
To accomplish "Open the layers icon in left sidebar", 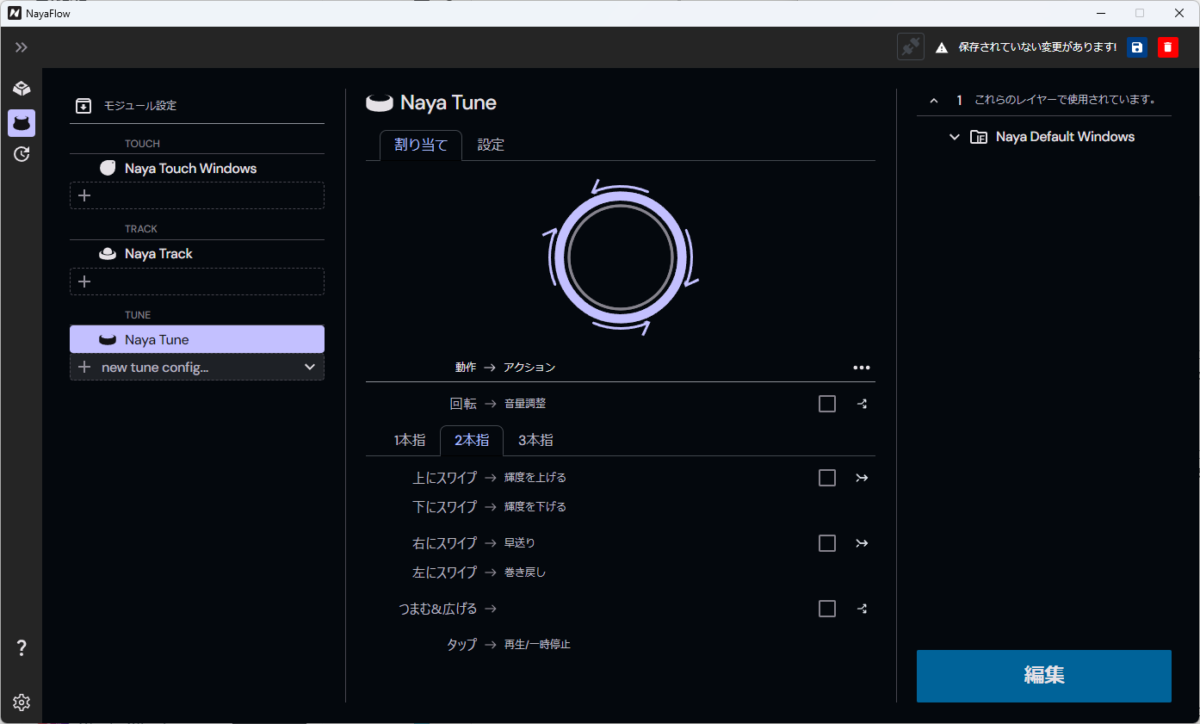I will [x=21, y=89].
